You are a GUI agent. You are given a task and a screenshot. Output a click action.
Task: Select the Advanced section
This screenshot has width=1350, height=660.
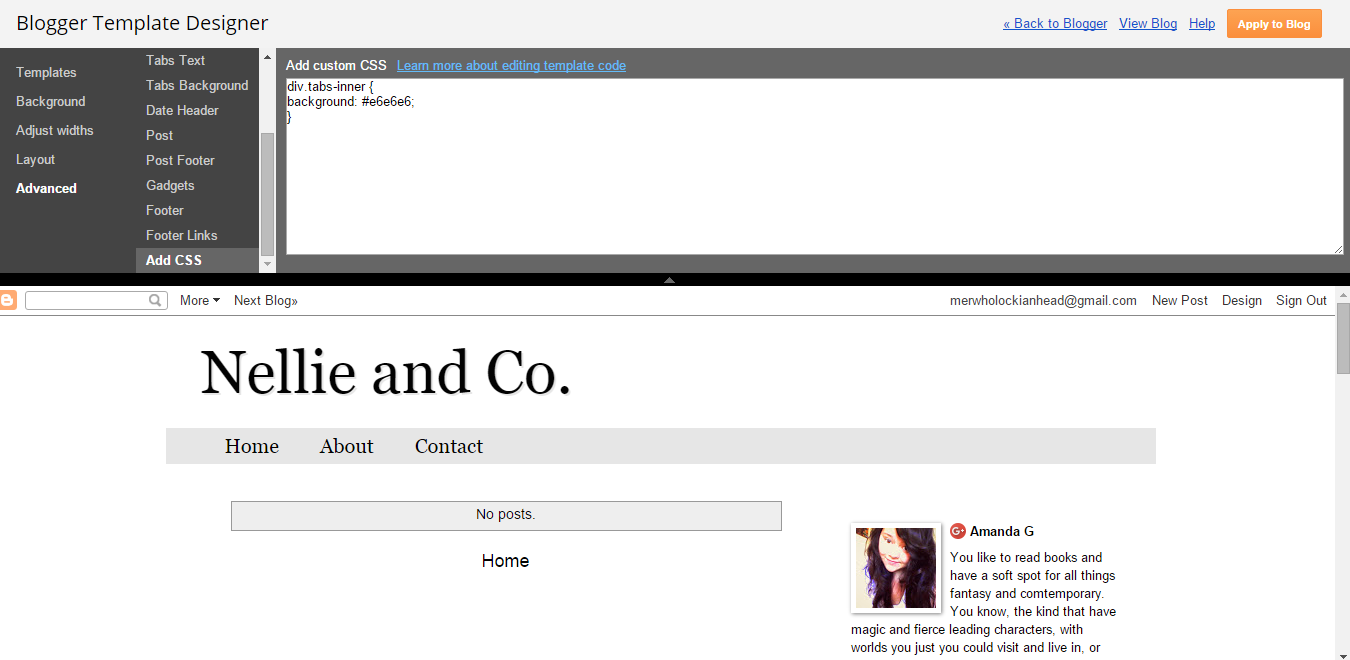(47, 188)
